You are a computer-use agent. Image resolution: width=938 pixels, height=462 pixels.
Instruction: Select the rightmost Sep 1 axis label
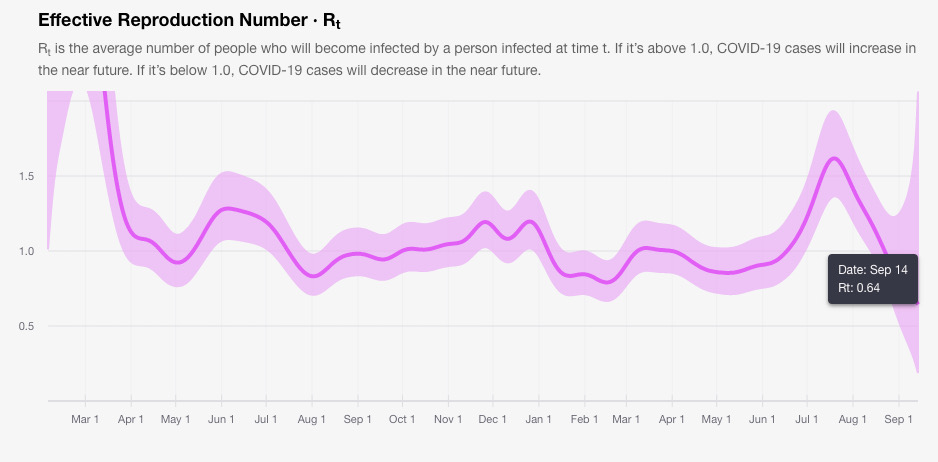898,419
